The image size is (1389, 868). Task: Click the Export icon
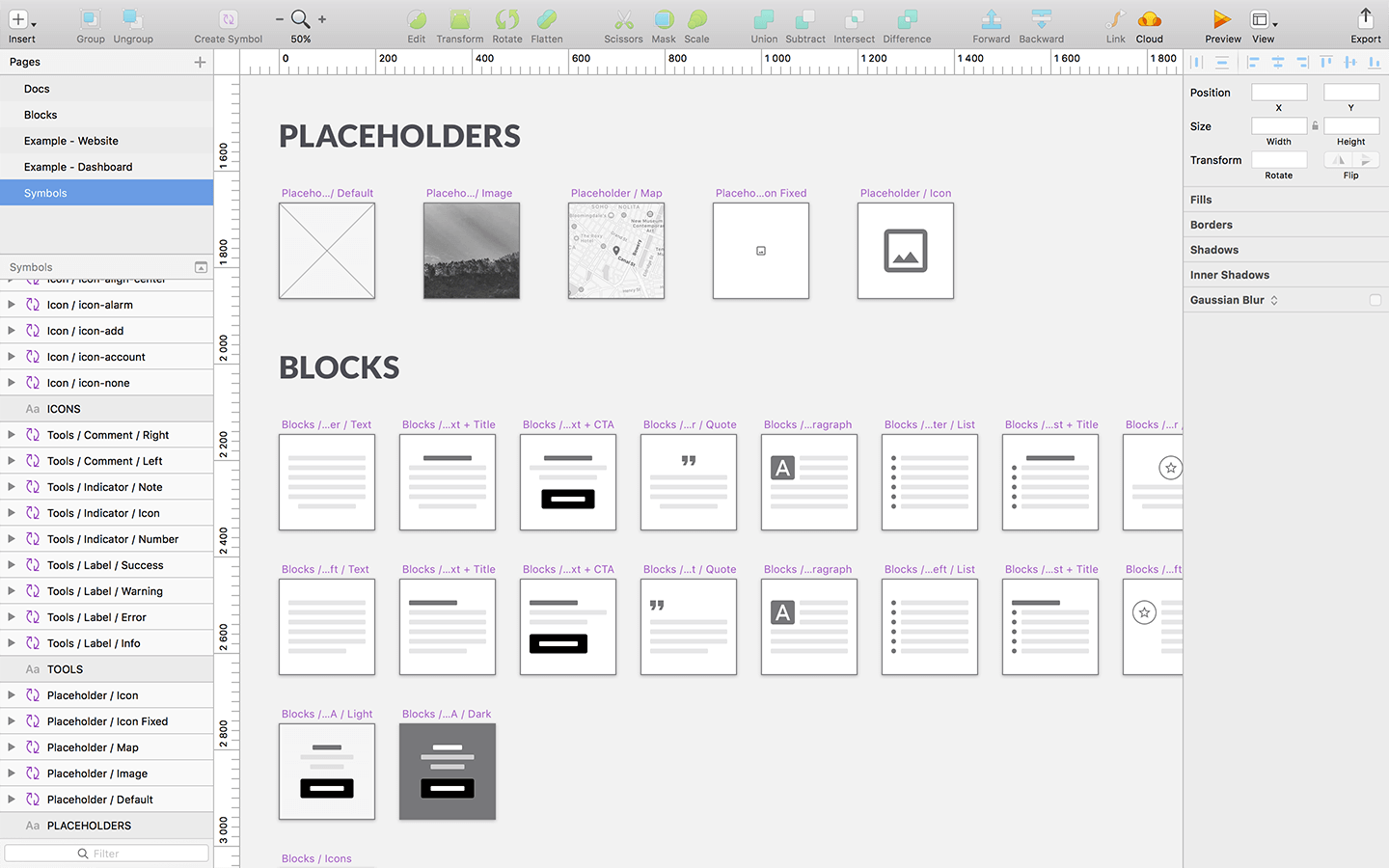coord(1366,19)
